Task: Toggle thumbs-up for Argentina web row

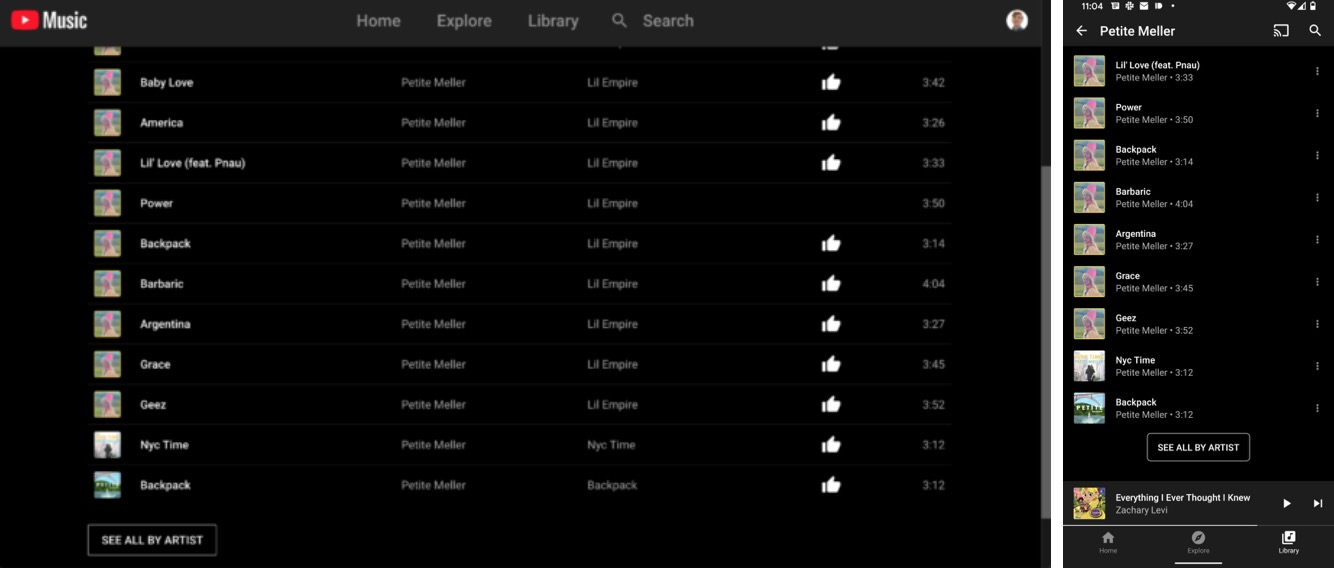Action: [x=831, y=324]
